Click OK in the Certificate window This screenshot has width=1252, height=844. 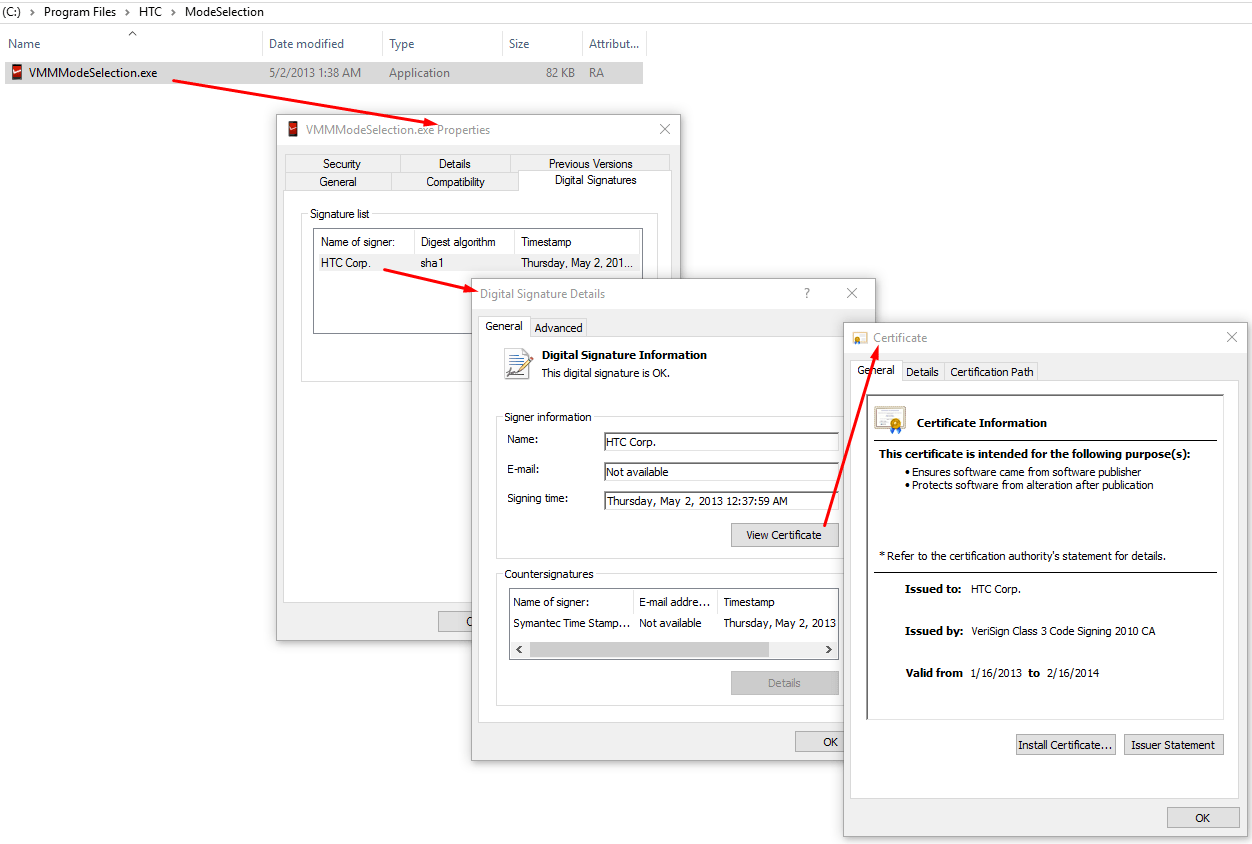[x=1202, y=818]
